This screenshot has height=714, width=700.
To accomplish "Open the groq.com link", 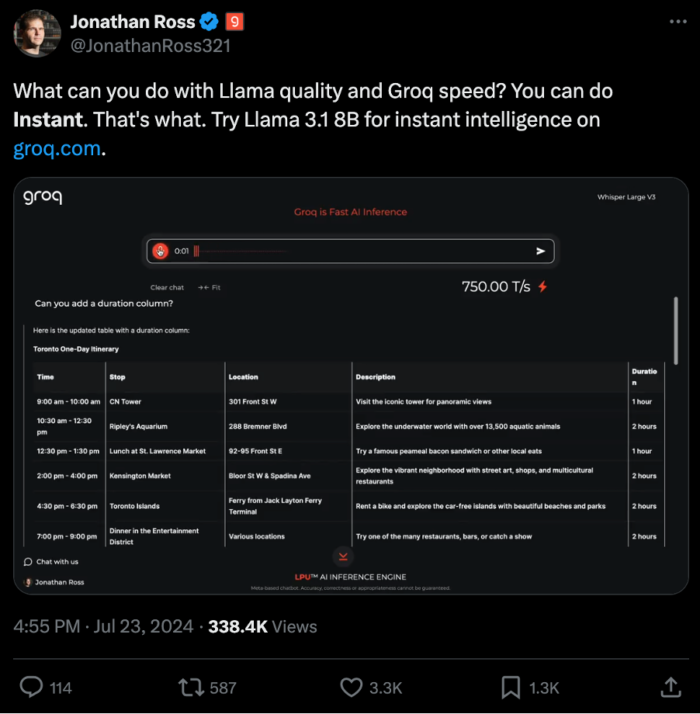I will pos(57,149).
